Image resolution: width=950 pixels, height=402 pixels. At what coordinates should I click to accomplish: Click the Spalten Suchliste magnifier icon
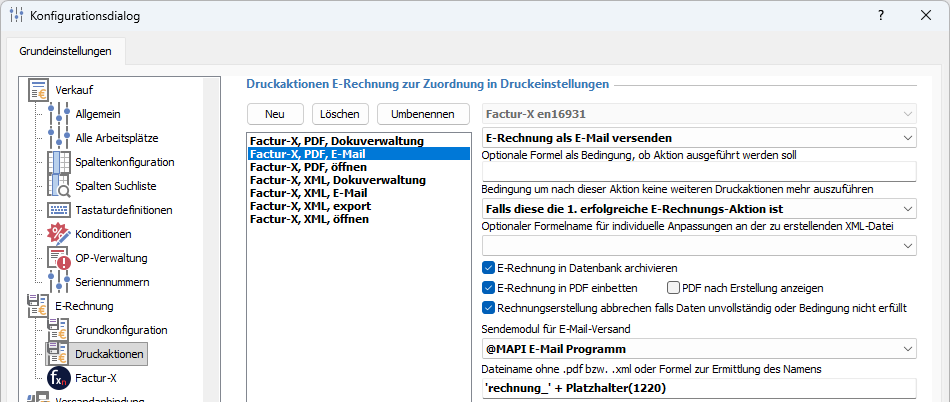[x=59, y=186]
